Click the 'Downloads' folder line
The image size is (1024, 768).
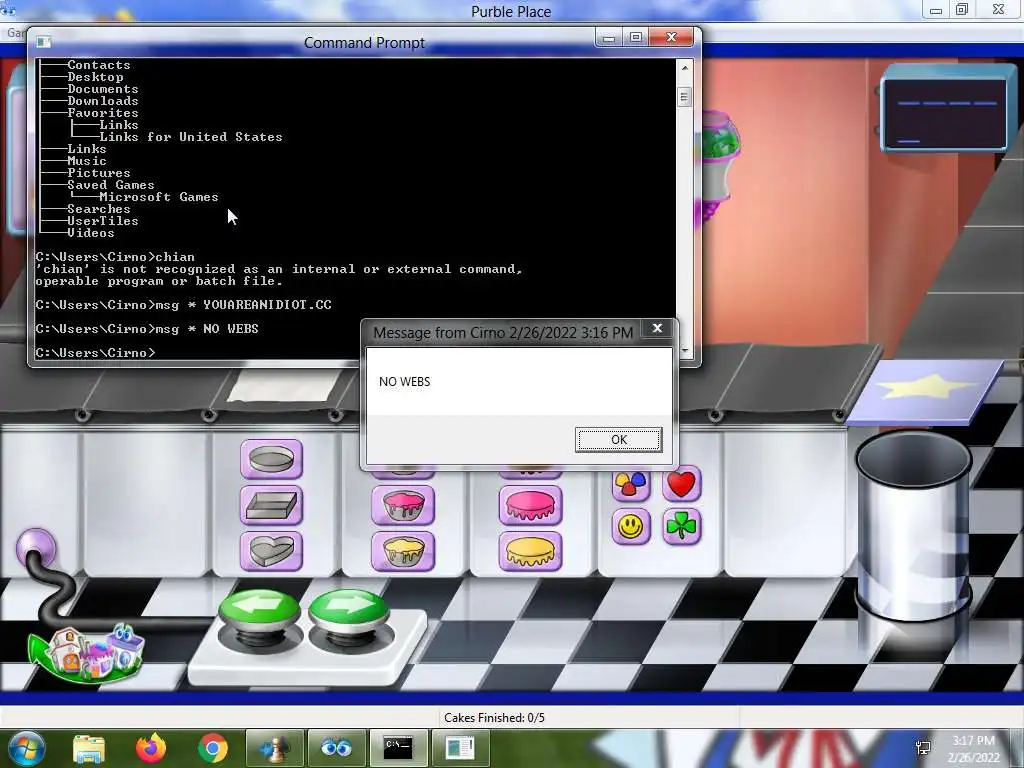pyautogui.click(x=103, y=101)
